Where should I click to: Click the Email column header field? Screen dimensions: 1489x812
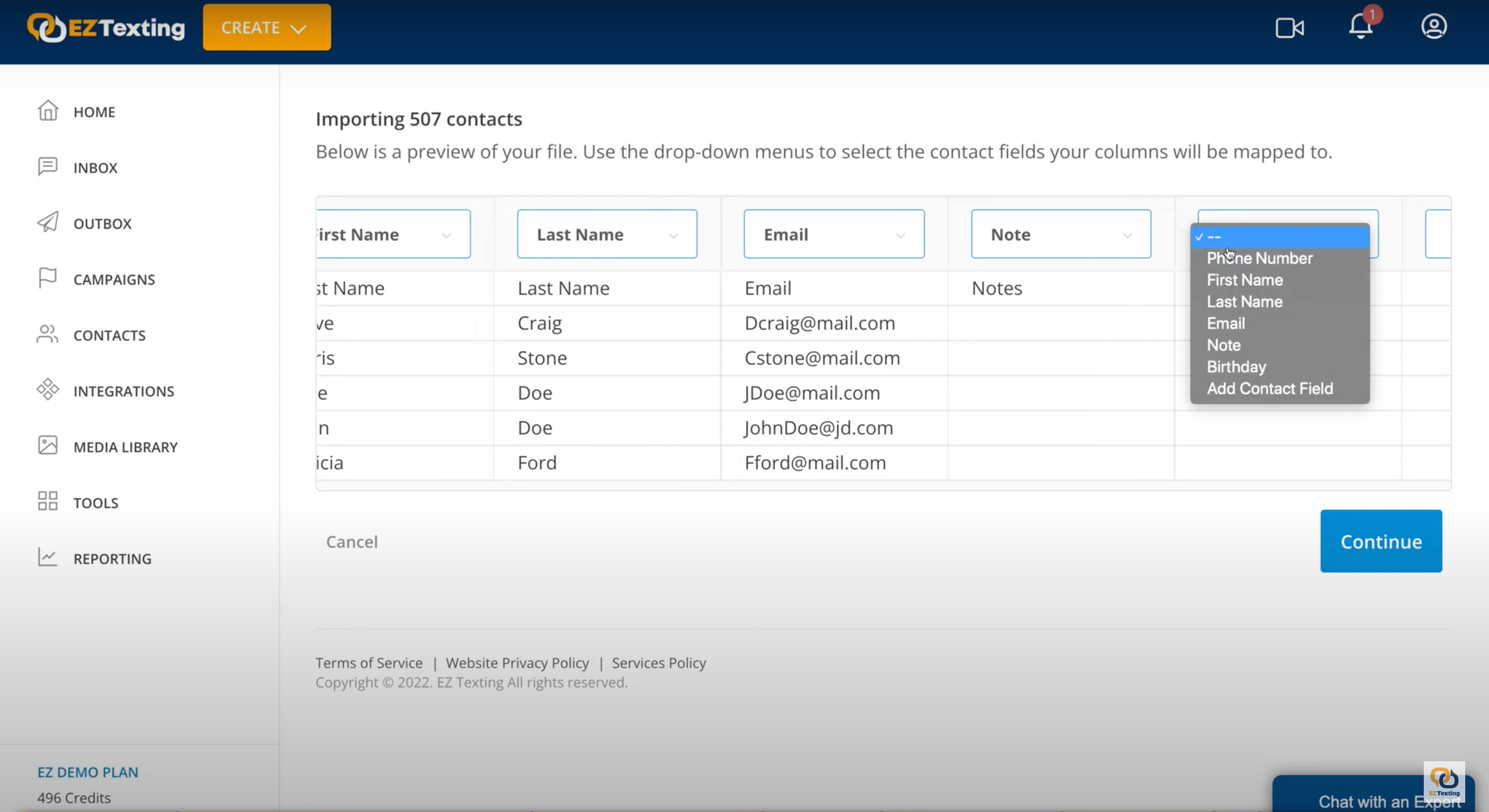tap(834, 234)
